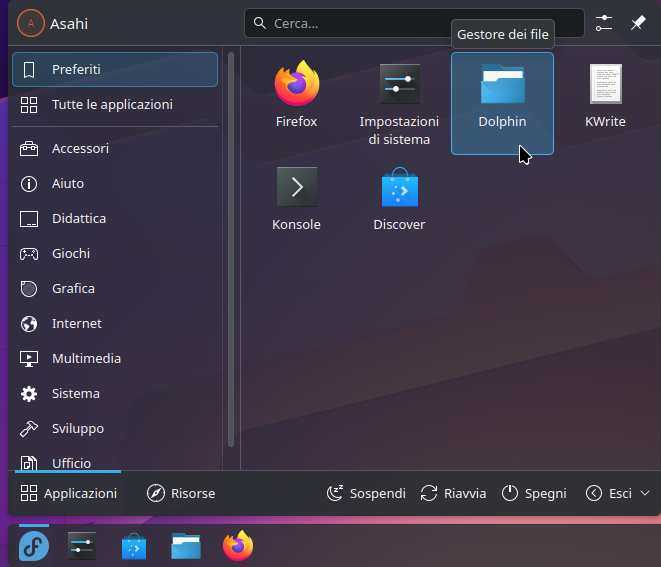661x567 pixels.
Task: Click in the Cerca search field
Action: [x=414, y=23]
